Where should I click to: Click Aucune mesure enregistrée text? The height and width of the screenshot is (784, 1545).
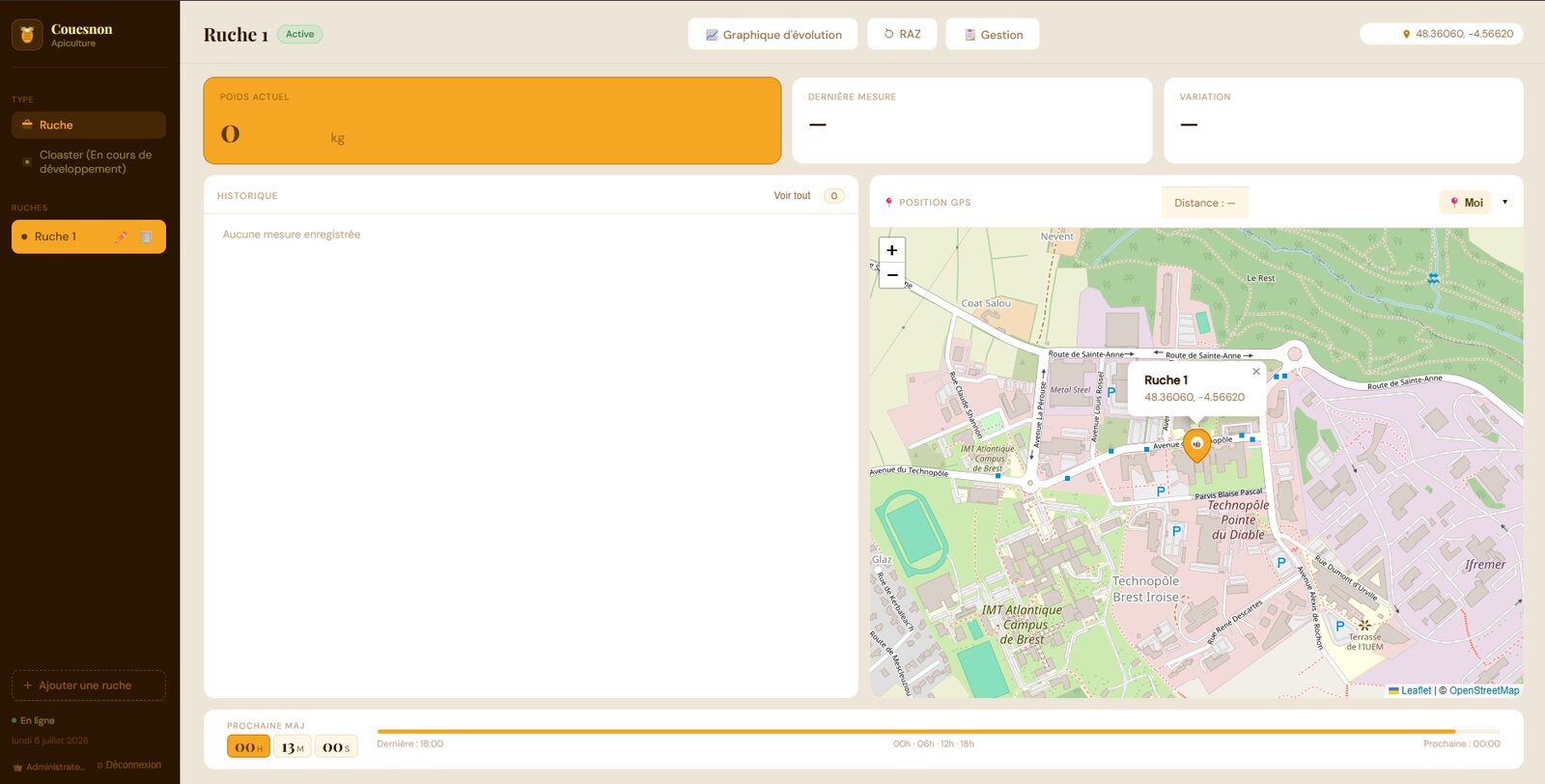(292, 235)
